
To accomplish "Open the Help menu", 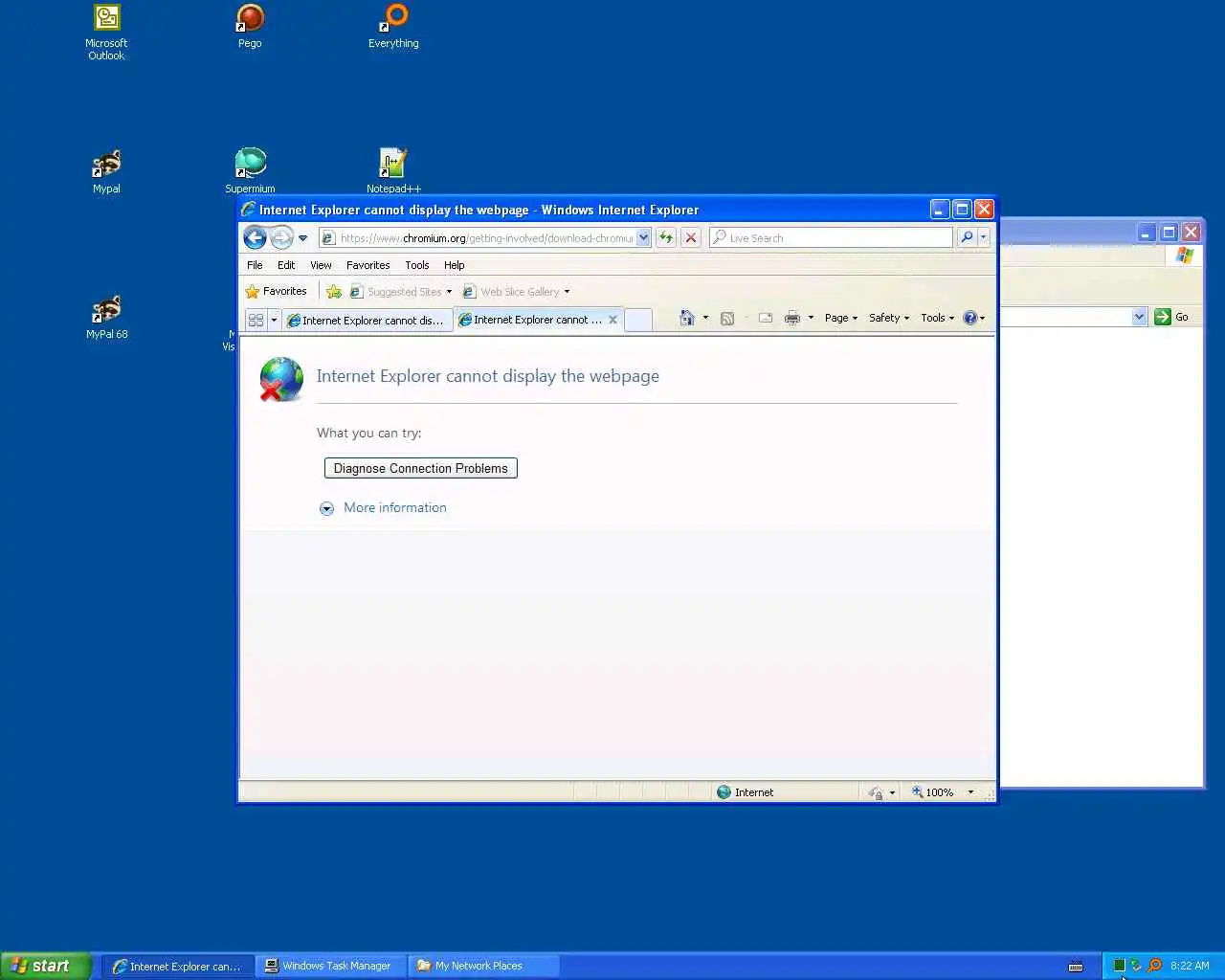I will pos(455,265).
